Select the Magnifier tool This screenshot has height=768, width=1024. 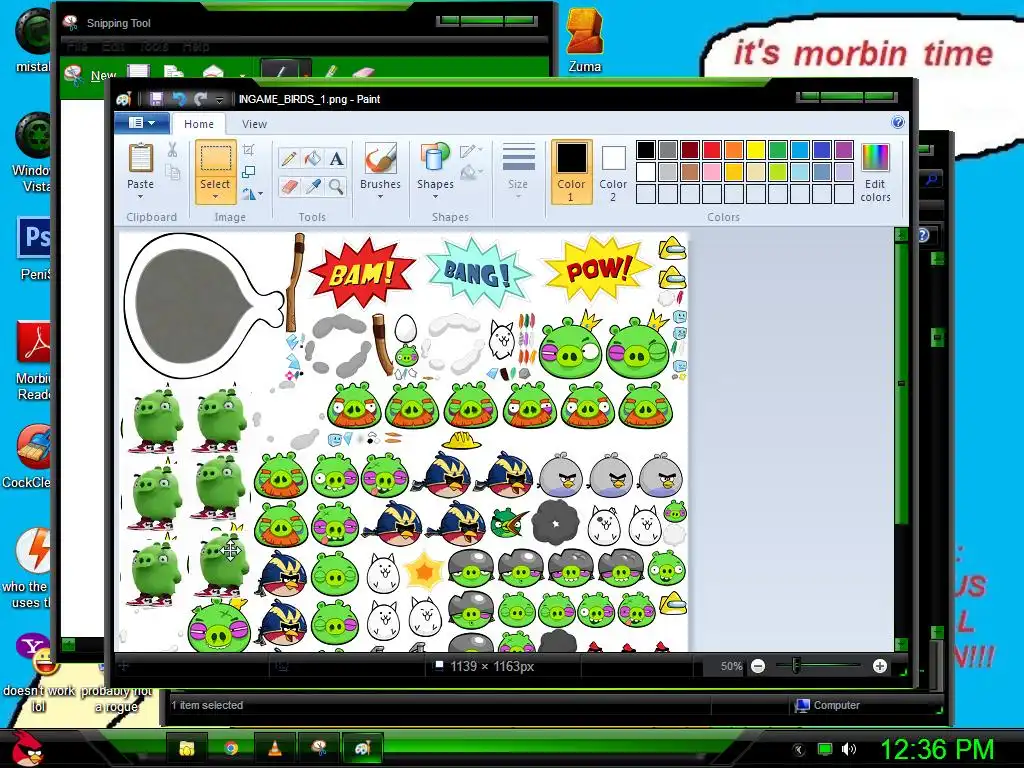tap(336, 187)
